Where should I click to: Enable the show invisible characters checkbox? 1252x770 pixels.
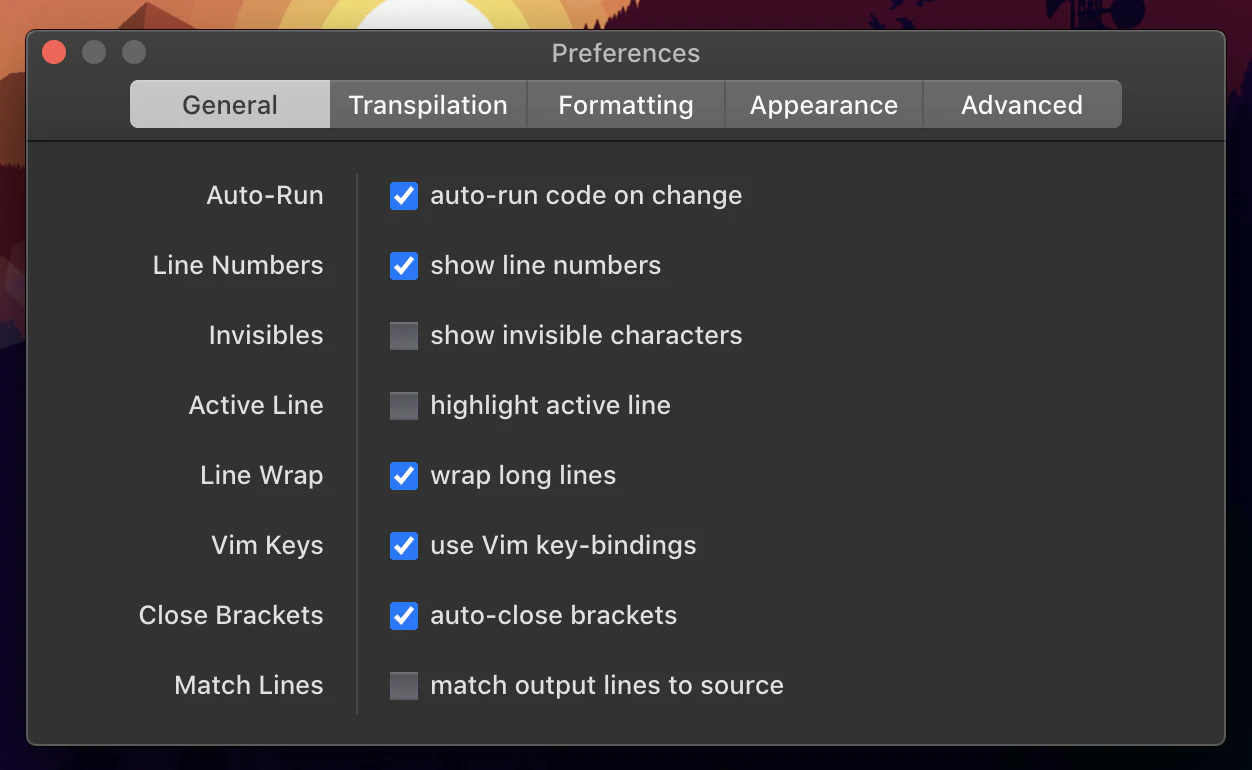pos(404,335)
